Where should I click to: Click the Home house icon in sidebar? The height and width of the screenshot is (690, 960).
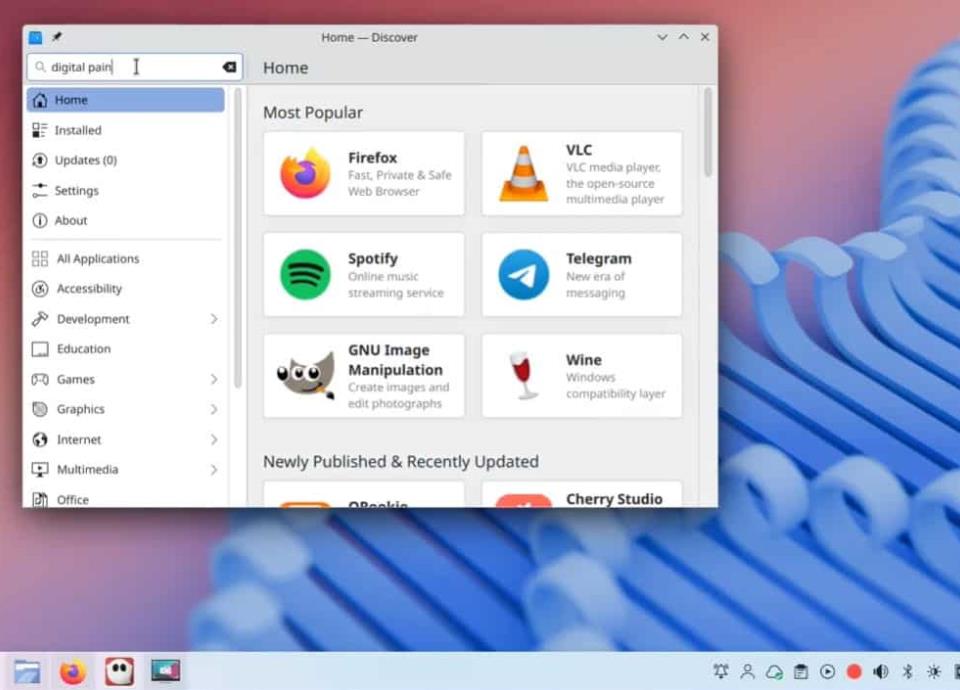point(40,100)
